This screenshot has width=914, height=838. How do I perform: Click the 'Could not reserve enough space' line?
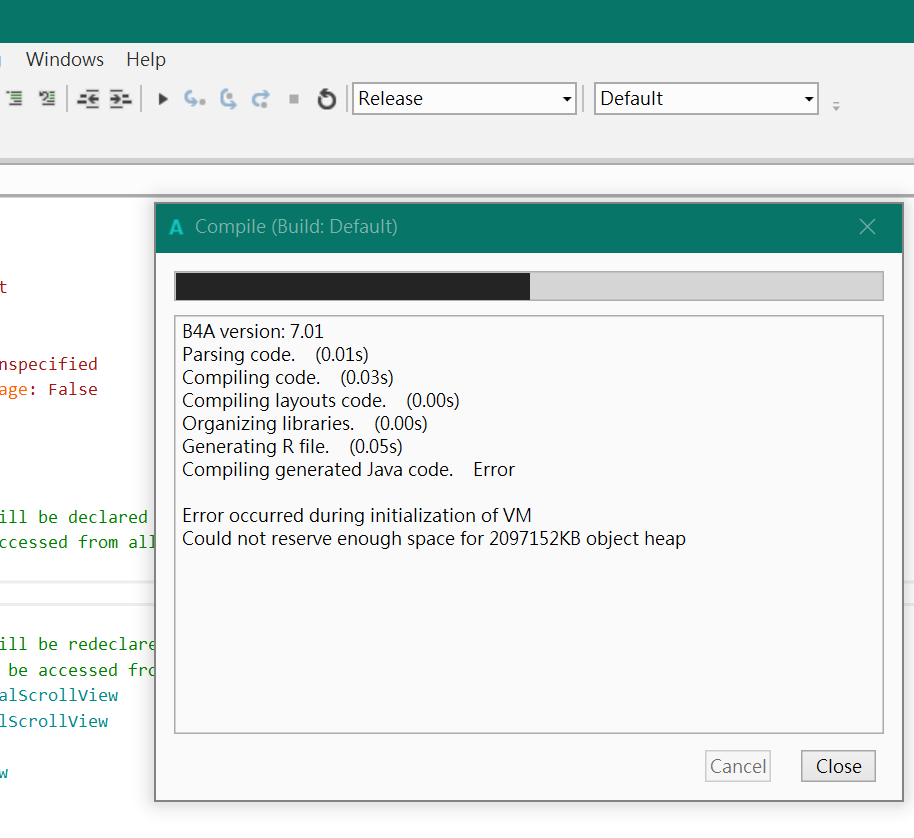point(434,538)
